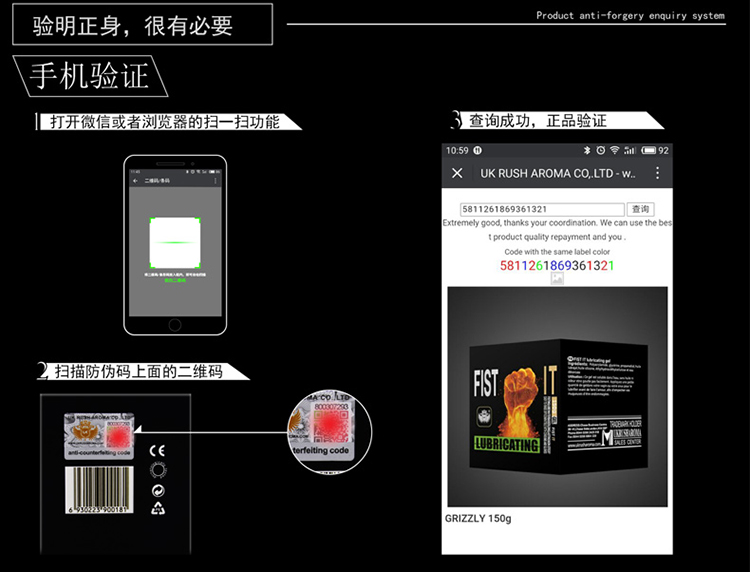Image resolution: width=750 pixels, height=572 pixels.
Task: Click the GRIZZLY 150g product label
Action: pyautogui.click(x=478, y=518)
